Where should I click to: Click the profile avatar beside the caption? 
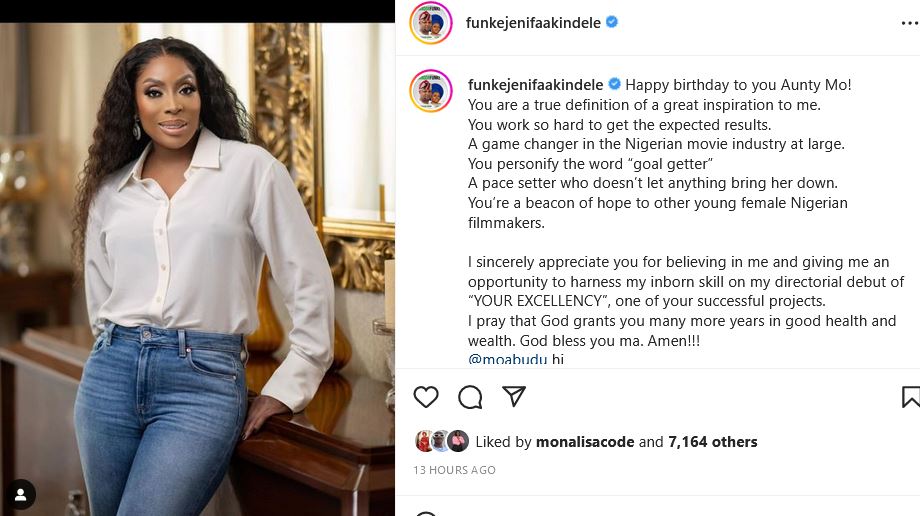431,91
